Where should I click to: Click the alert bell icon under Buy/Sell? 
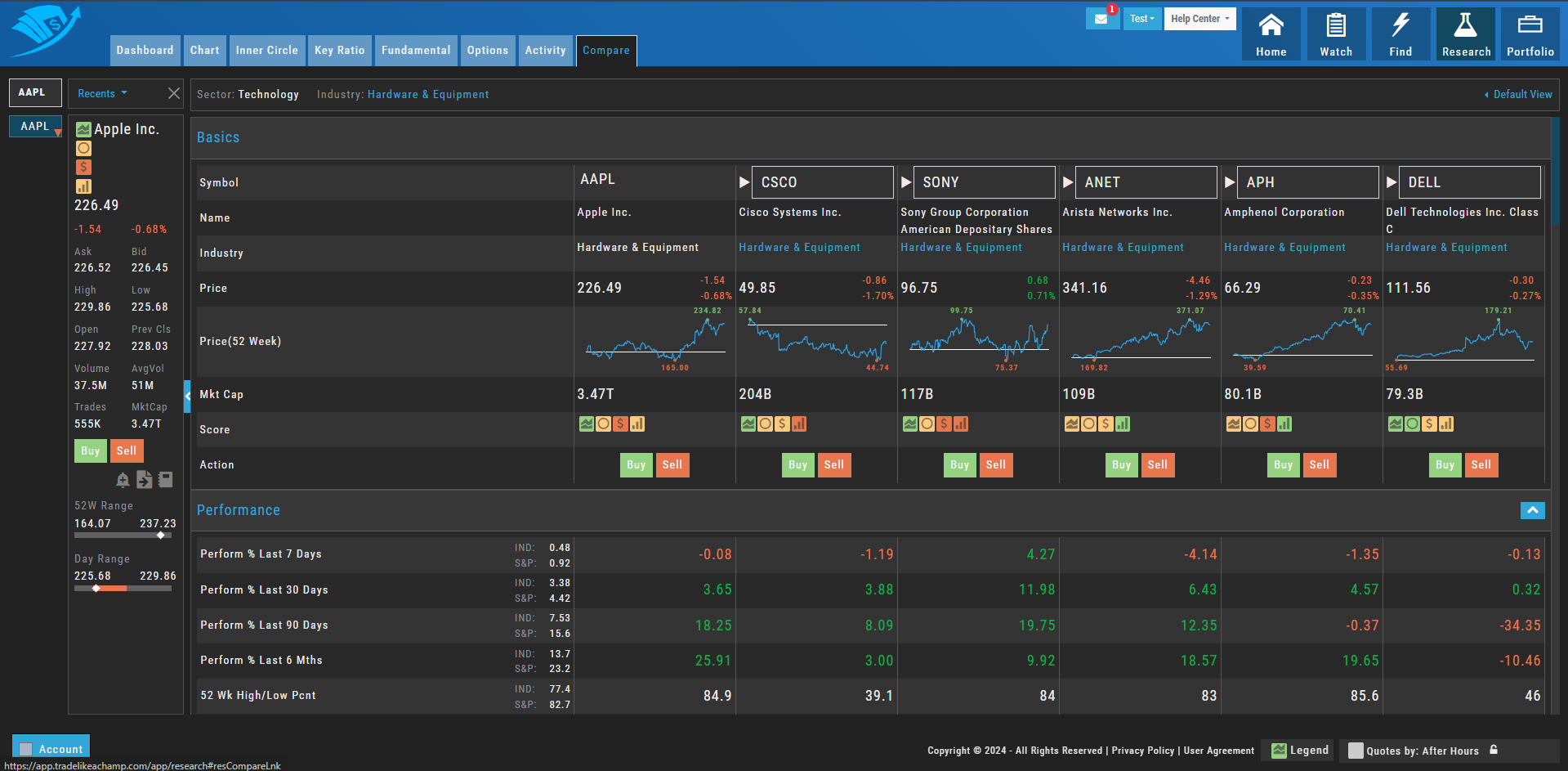123,480
